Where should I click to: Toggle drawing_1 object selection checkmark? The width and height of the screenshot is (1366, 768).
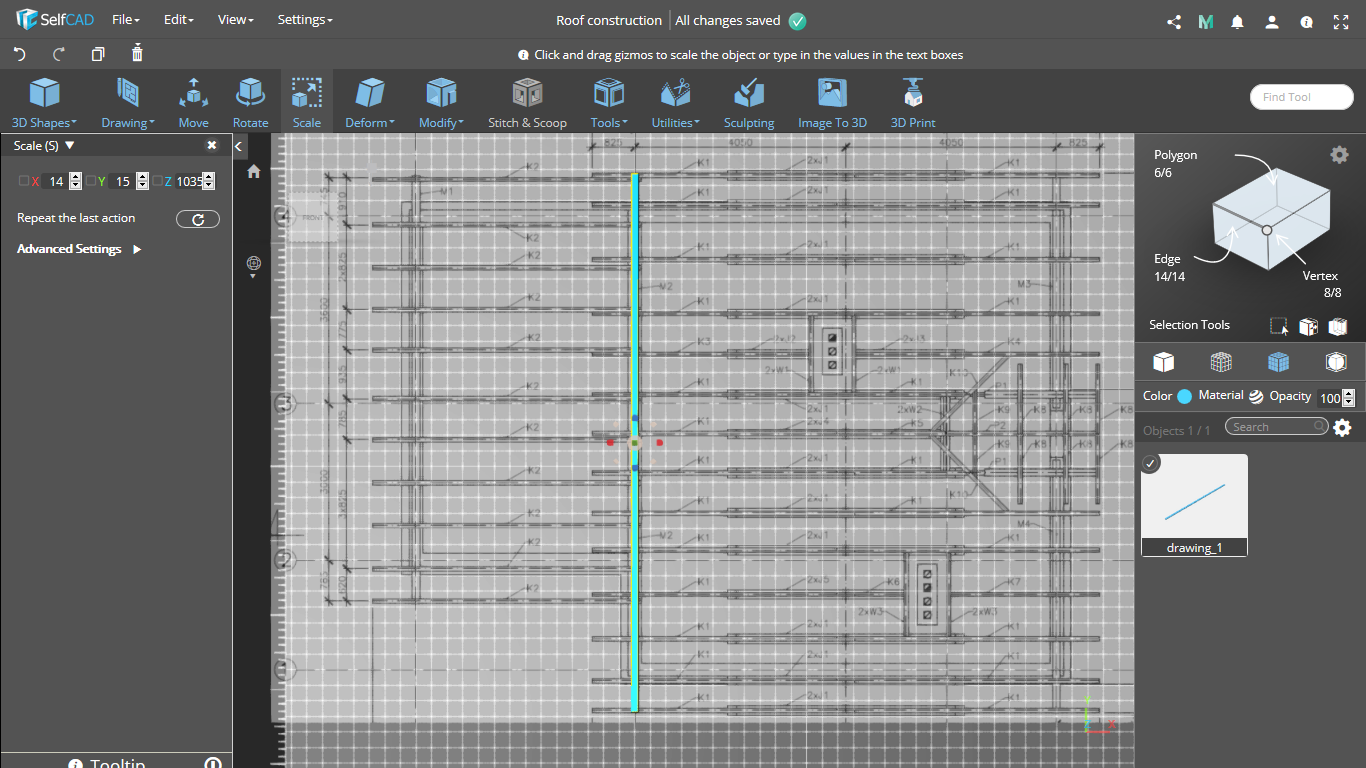[x=1151, y=463]
